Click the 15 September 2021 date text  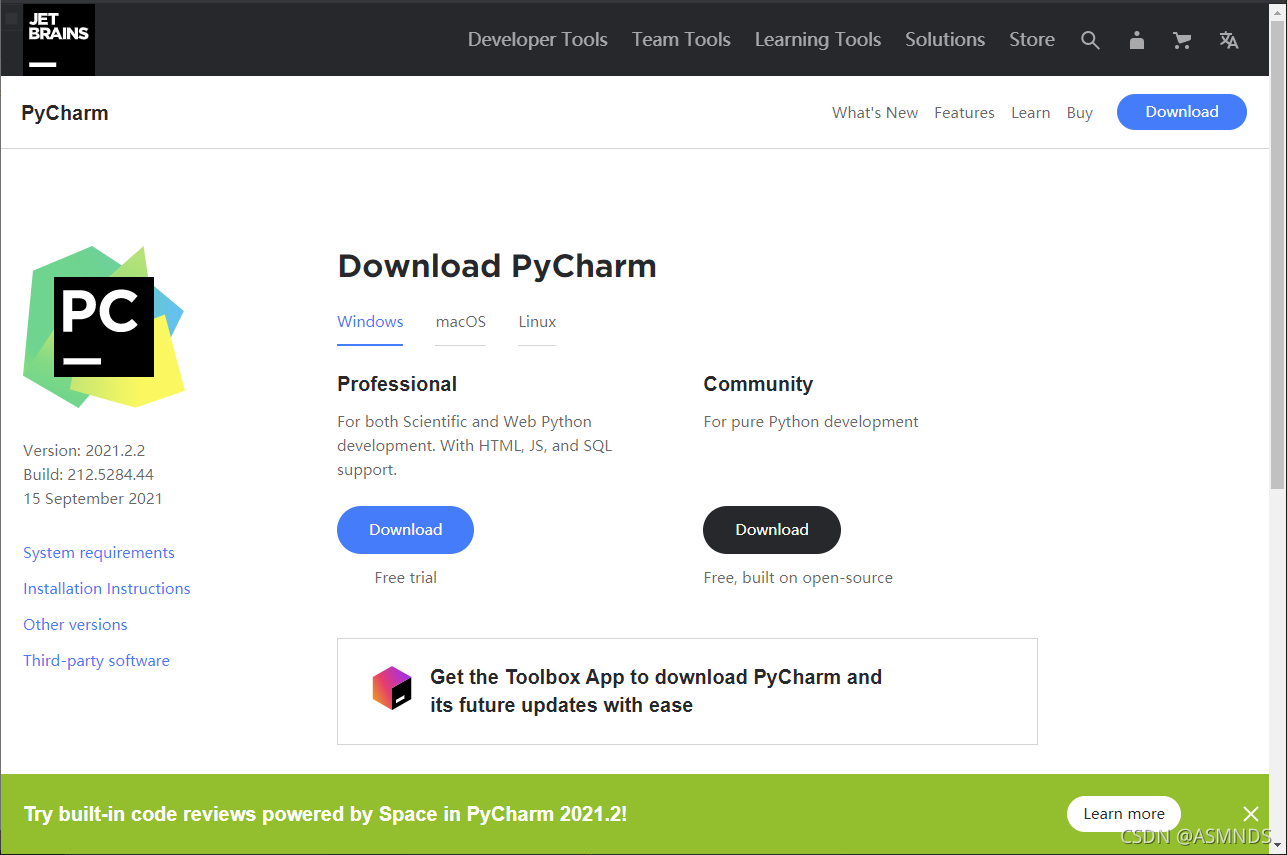pos(93,499)
